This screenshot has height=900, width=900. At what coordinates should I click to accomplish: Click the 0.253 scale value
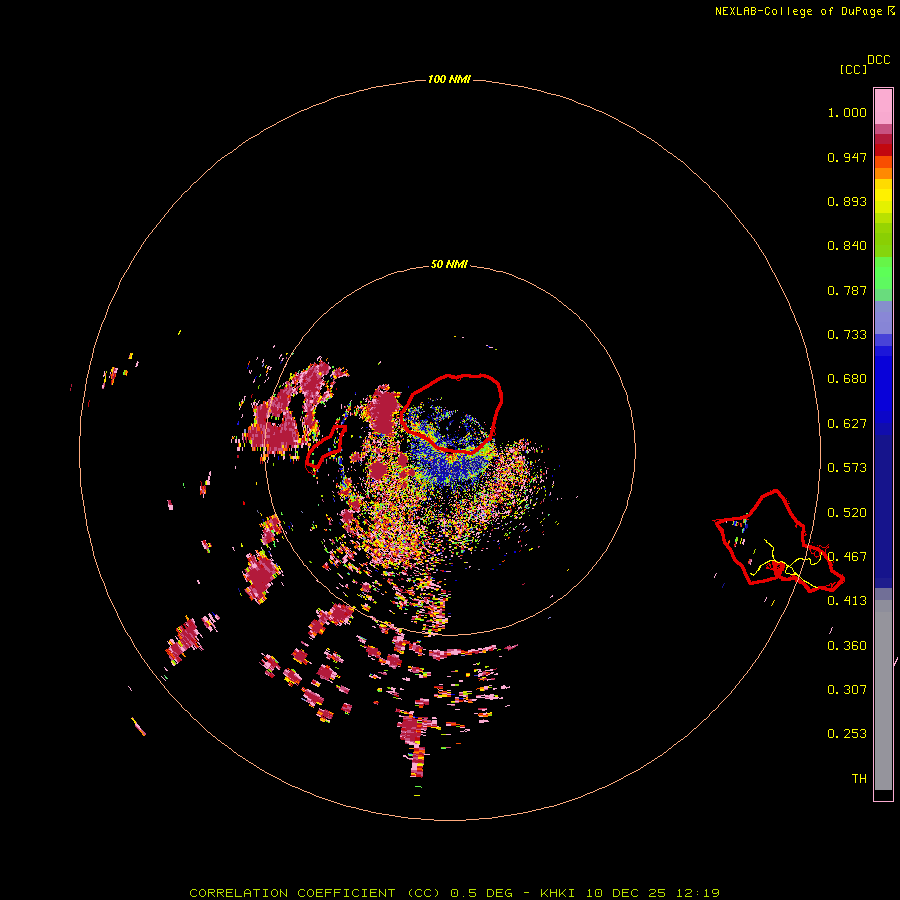pos(847,734)
